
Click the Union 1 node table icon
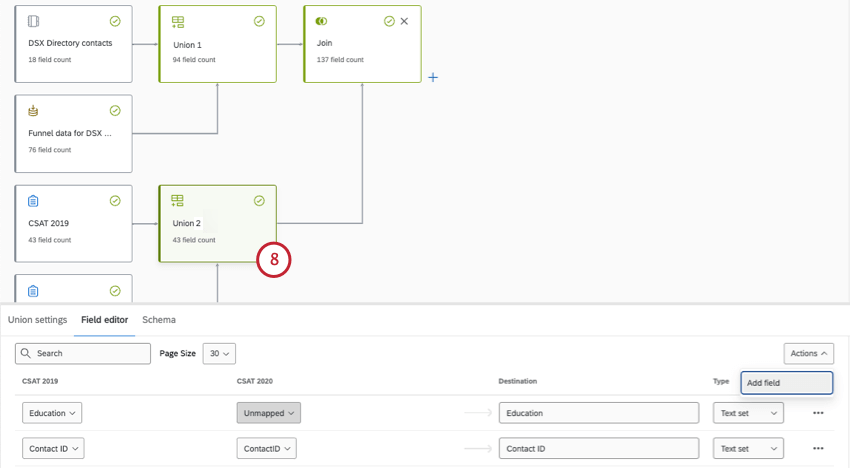pos(178,21)
